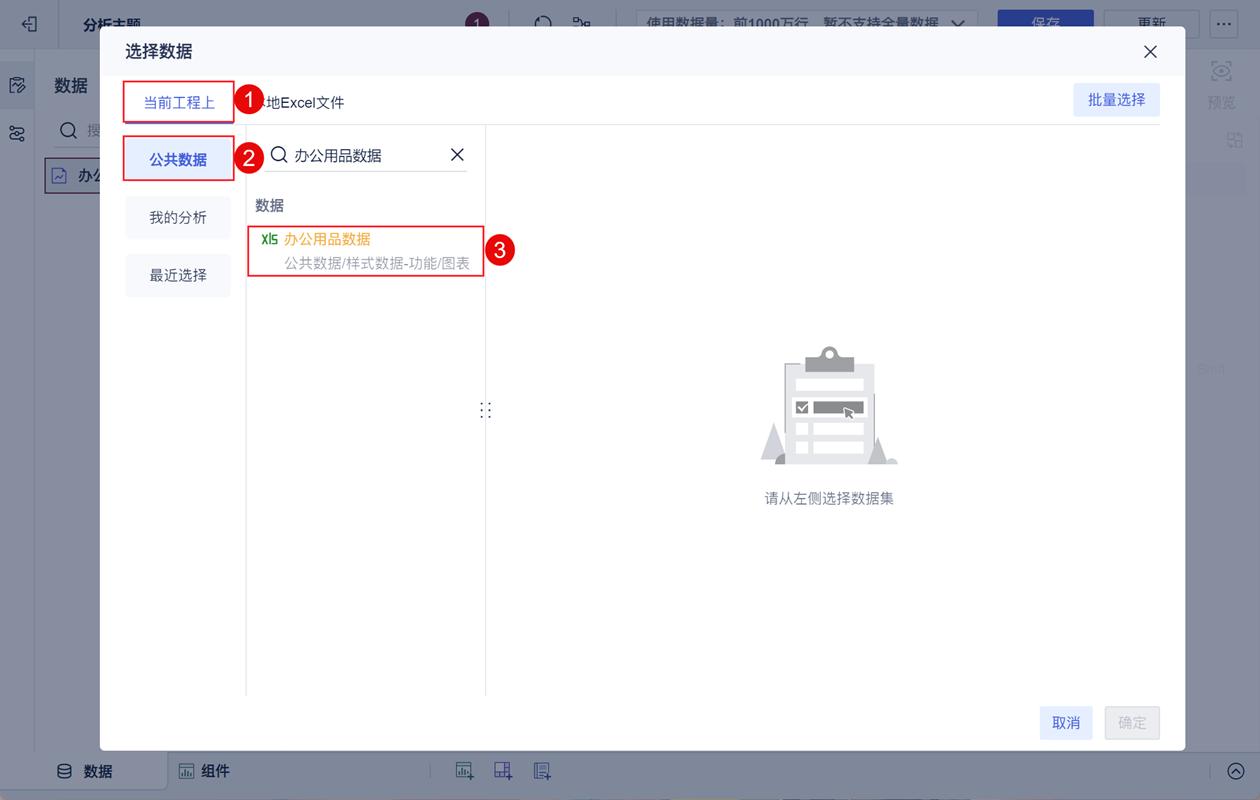The image size is (1260, 800).
Task: Click the path 公共数据/样式数据-功能/图表
Action: (x=377, y=263)
